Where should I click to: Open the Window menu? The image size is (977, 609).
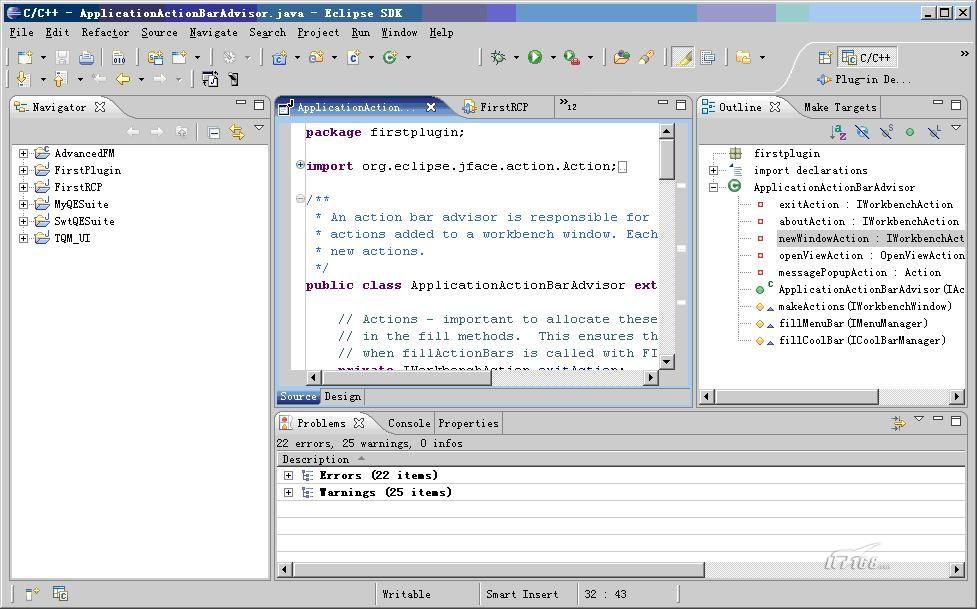click(399, 32)
